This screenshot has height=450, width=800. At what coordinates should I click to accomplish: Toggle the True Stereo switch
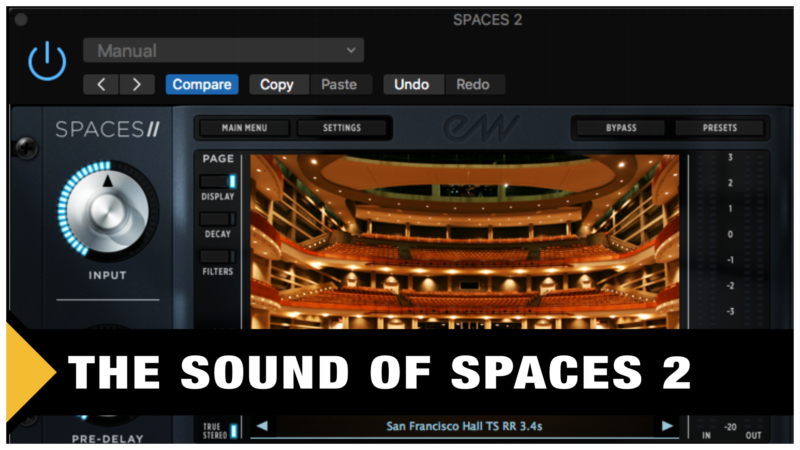coord(234,431)
